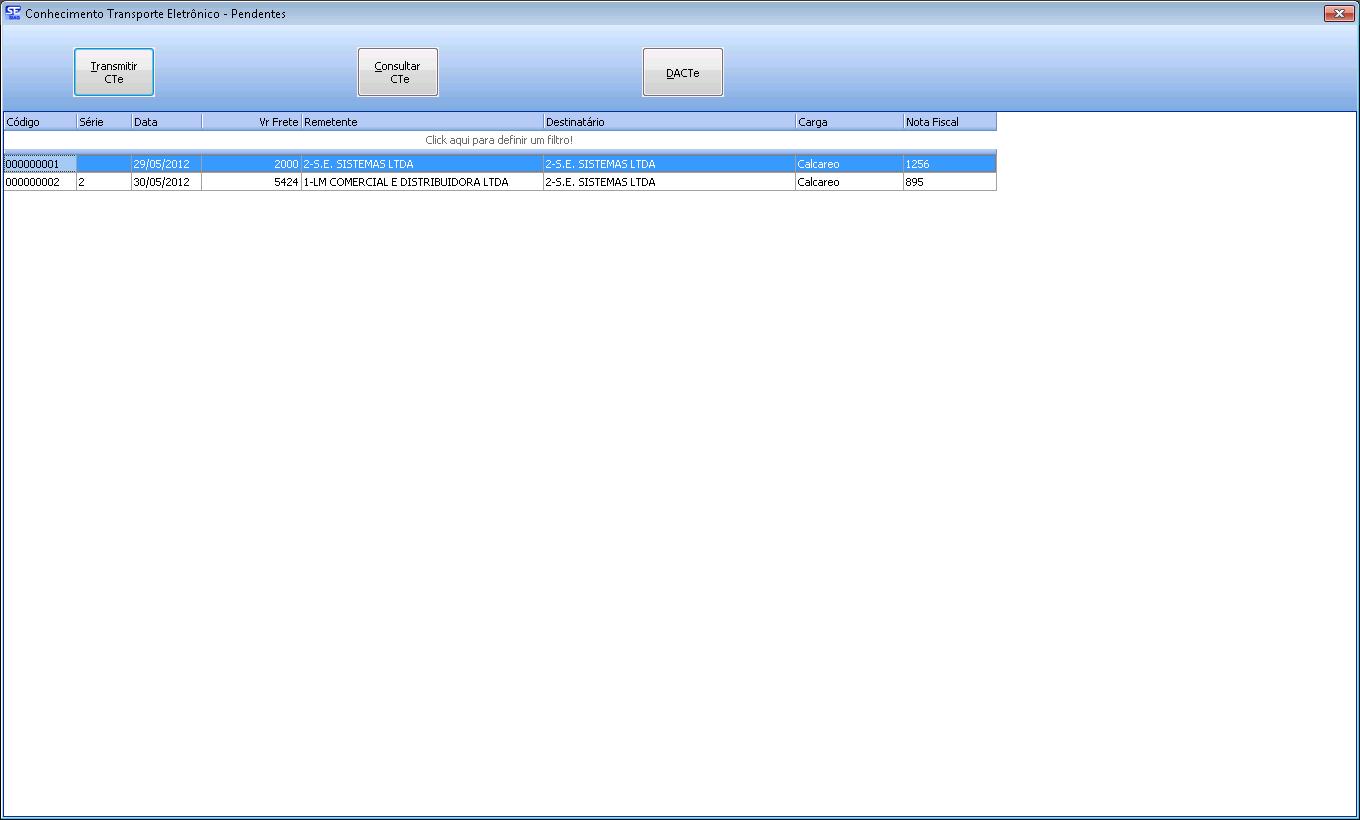Sort by Vr Frete column header
The height and width of the screenshot is (820, 1360).
[252, 122]
